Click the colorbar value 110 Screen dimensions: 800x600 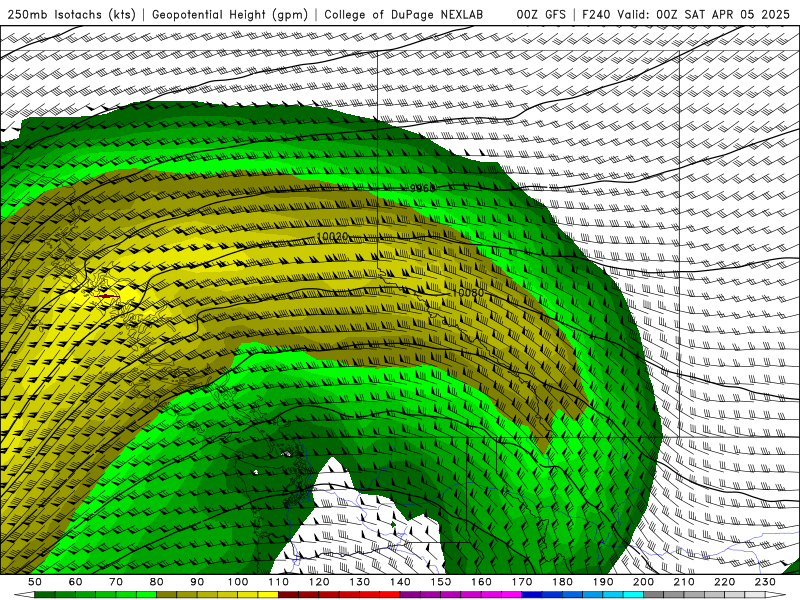279,582
